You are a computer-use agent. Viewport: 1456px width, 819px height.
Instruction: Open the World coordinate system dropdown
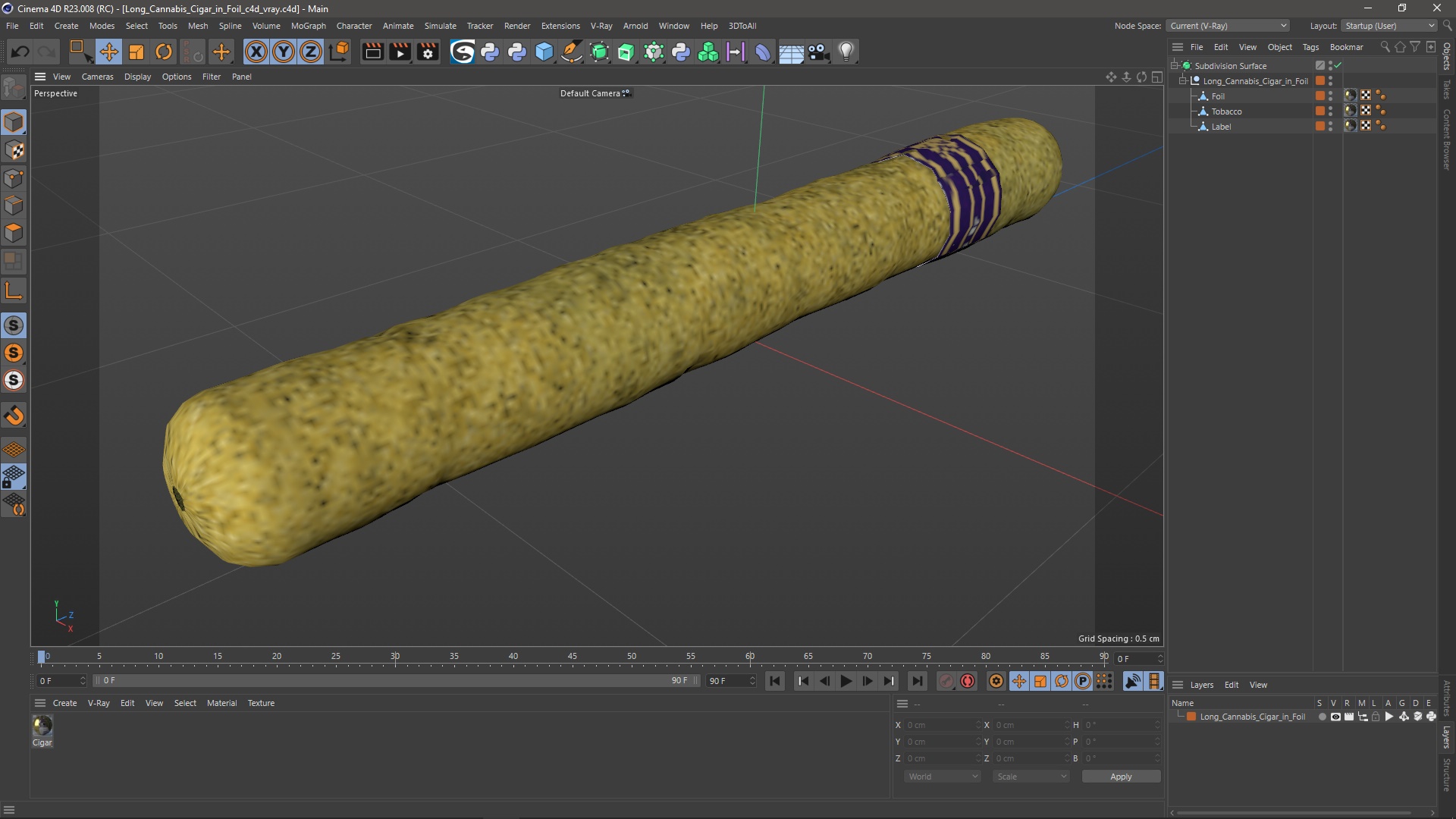[x=943, y=777]
